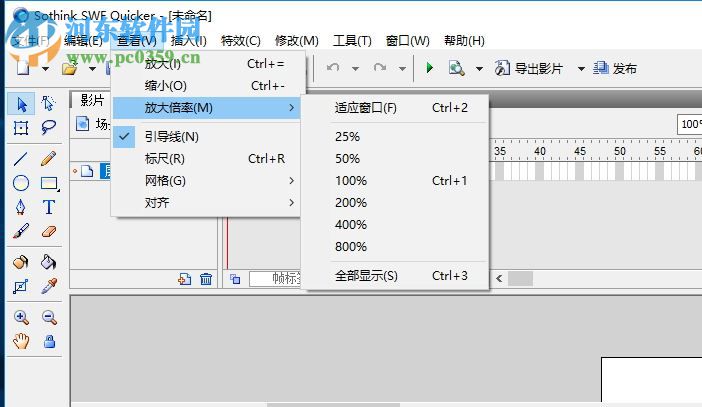702x407 pixels.
Task: Click the Undo arrow icon
Action: click(333, 68)
